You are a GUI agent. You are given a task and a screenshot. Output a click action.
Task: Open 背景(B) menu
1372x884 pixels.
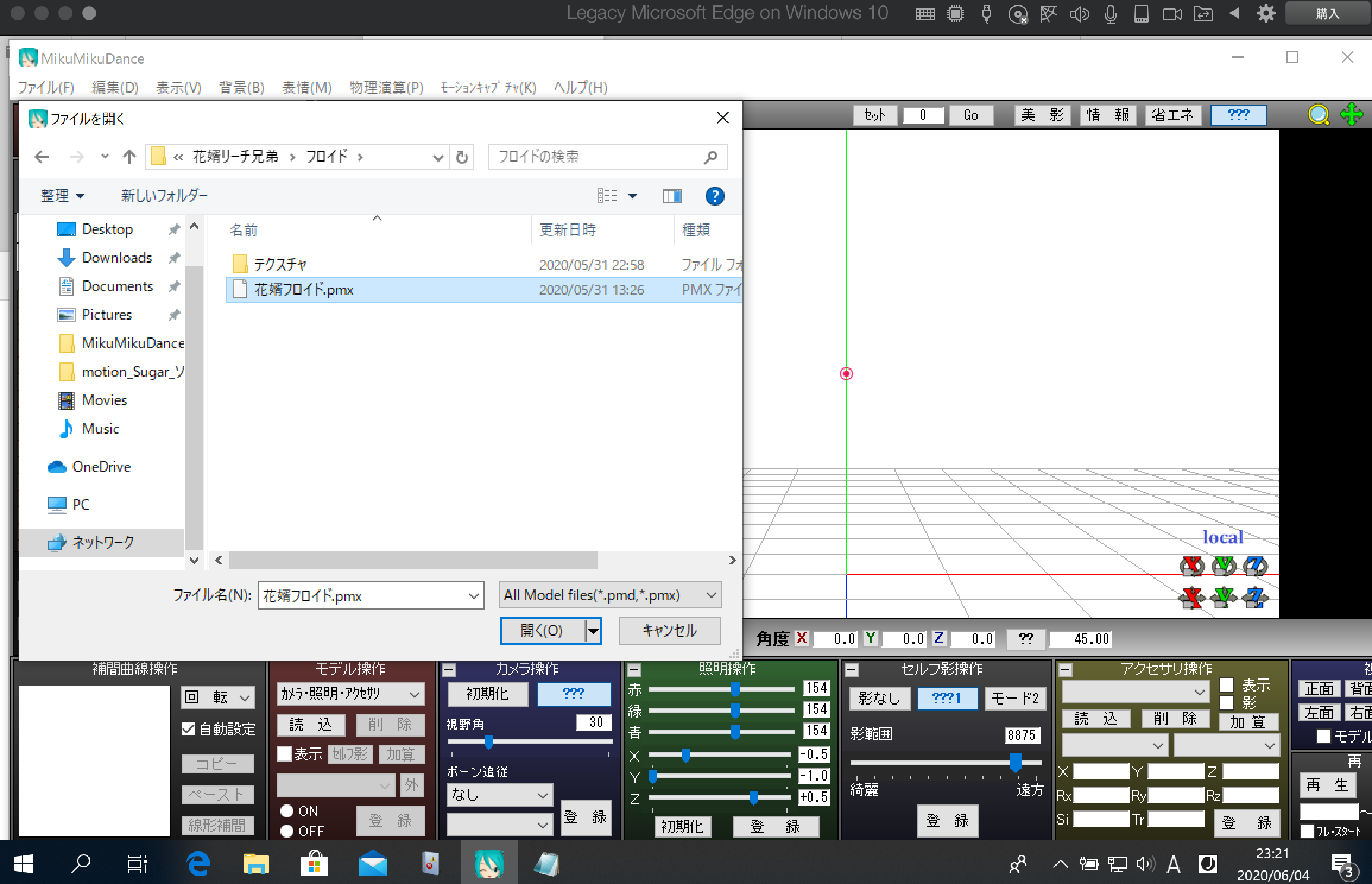(242, 88)
